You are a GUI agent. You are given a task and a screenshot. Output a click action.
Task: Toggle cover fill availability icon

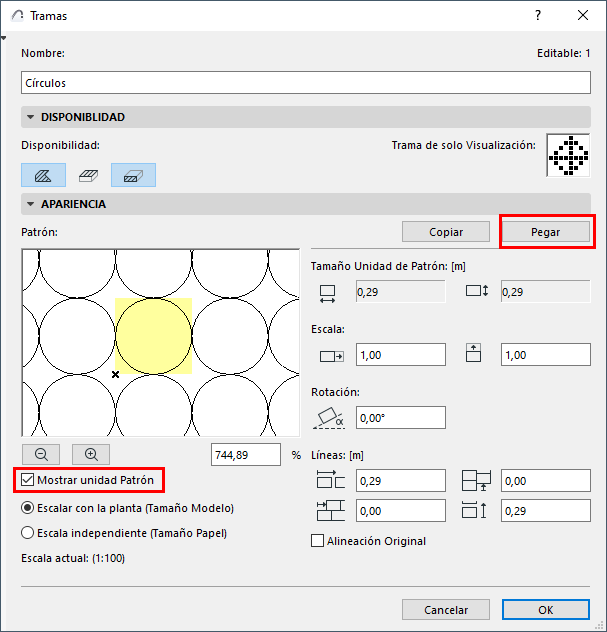point(89,175)
